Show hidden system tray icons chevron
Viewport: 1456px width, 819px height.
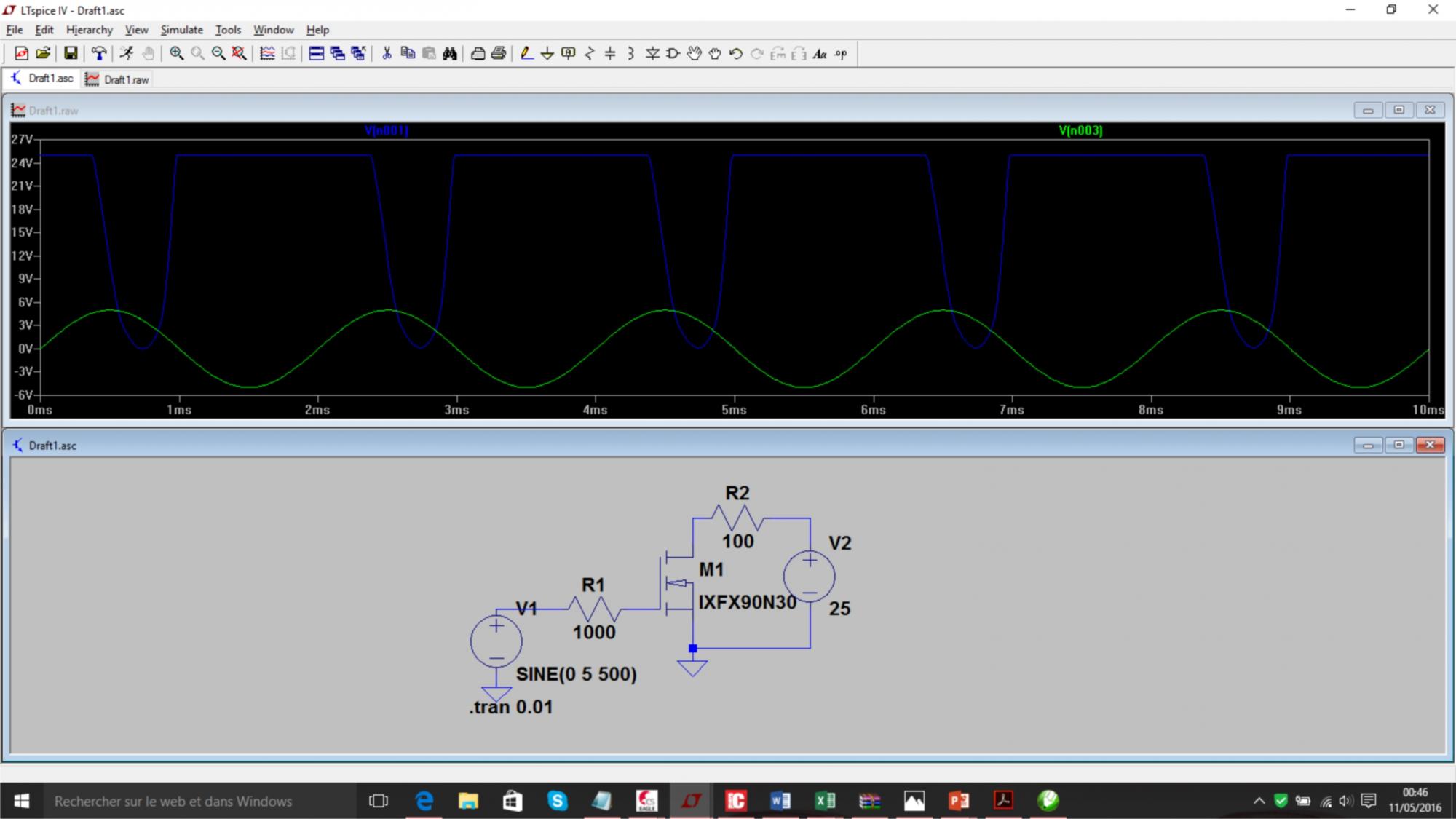[x=1259, y=801]
